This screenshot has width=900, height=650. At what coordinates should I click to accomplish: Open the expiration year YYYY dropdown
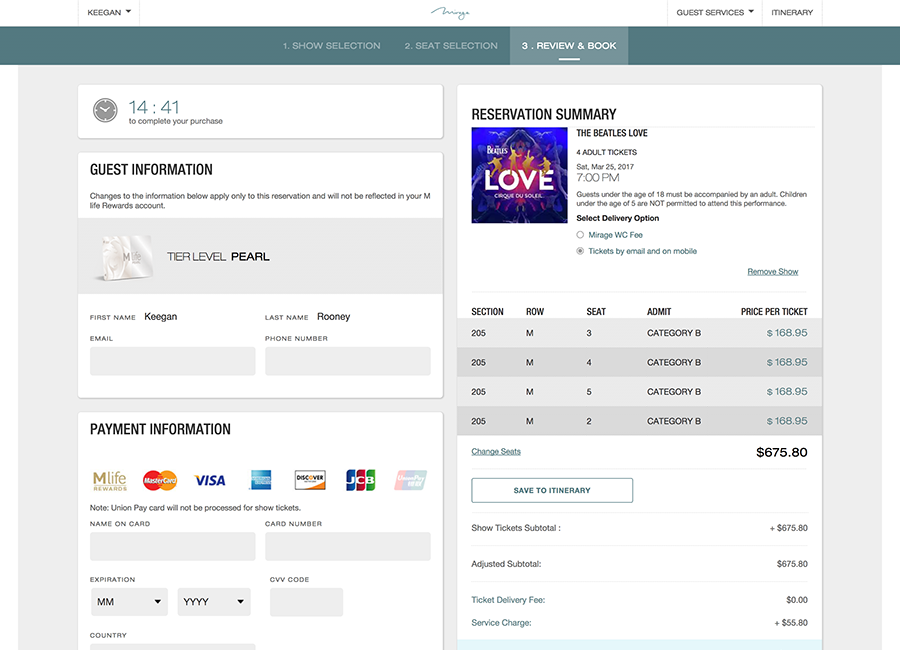point(214,602)
